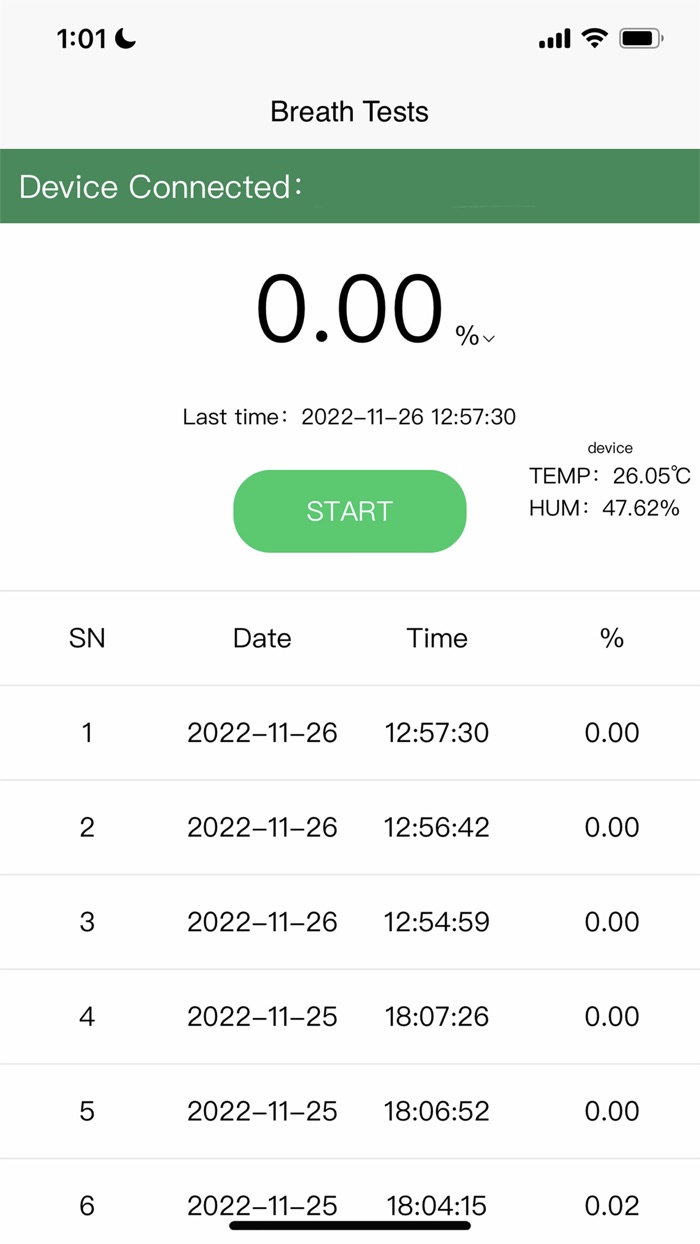The width and height of the screenshot is (700, 1244).
Task: Tap the Wi-Fi status icon
Action: pos(594,37)
